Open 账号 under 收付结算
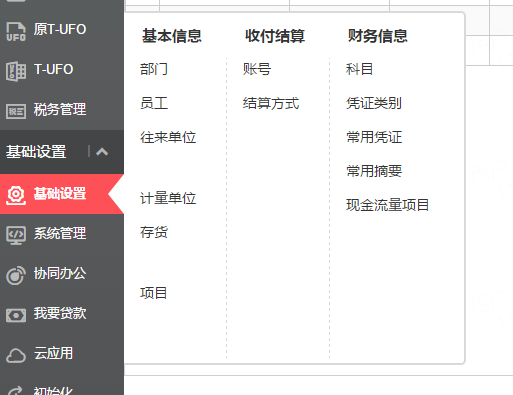The width and height of the screenshot is (513, 395). (x=257, y=69)
